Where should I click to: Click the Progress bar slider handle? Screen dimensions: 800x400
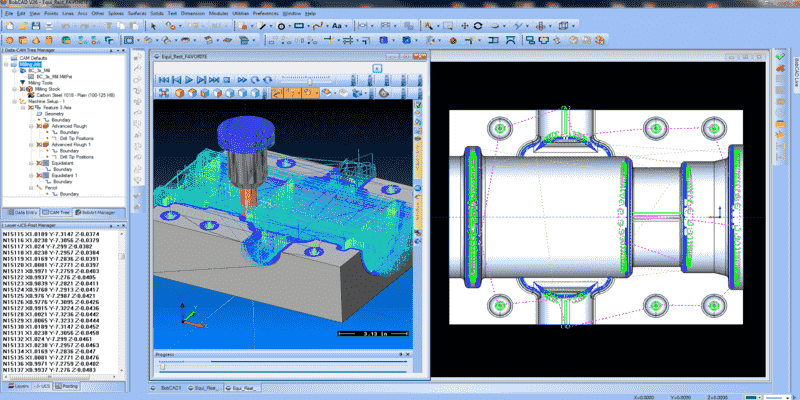click(x=162, y=366)
